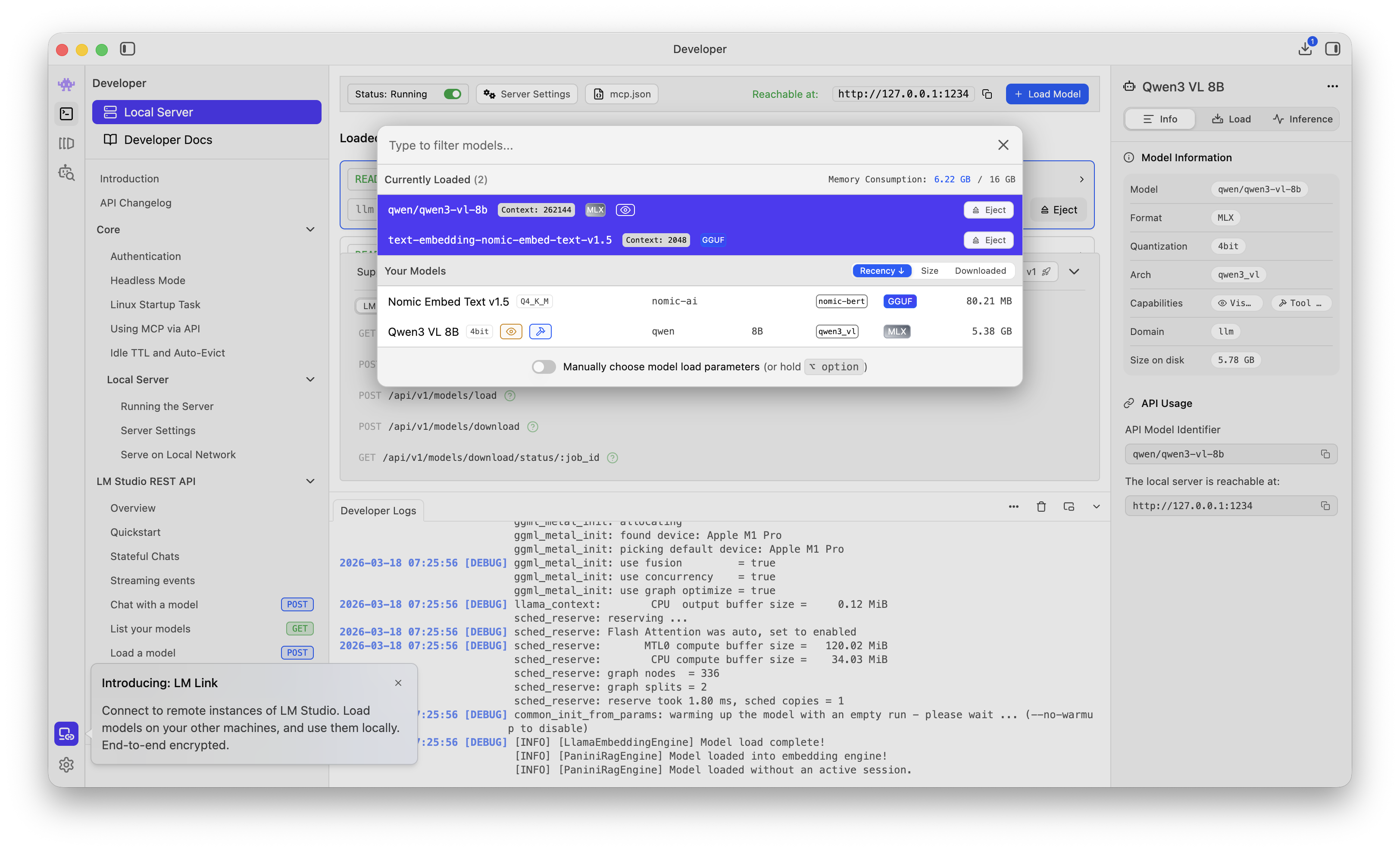
Task: Open mcp.json editor
Action: pos(622,94)
